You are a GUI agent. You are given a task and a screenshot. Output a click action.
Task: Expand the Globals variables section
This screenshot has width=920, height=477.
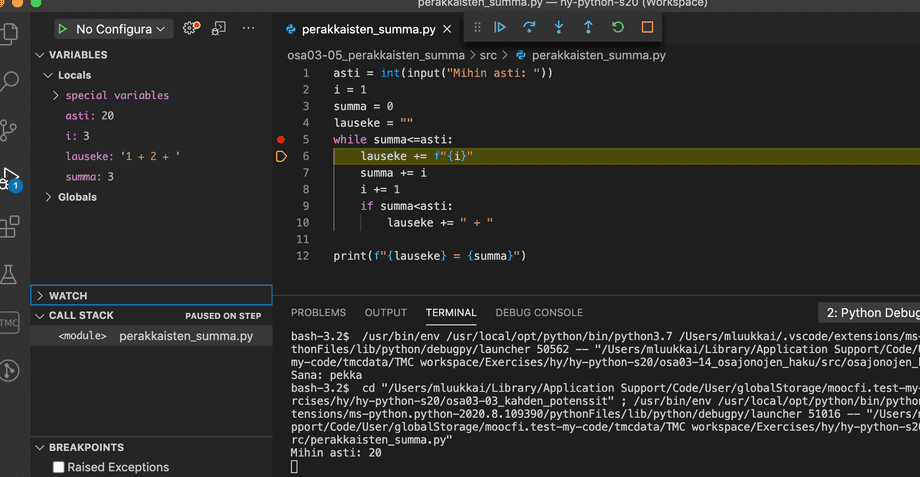[x=76, y=197]
